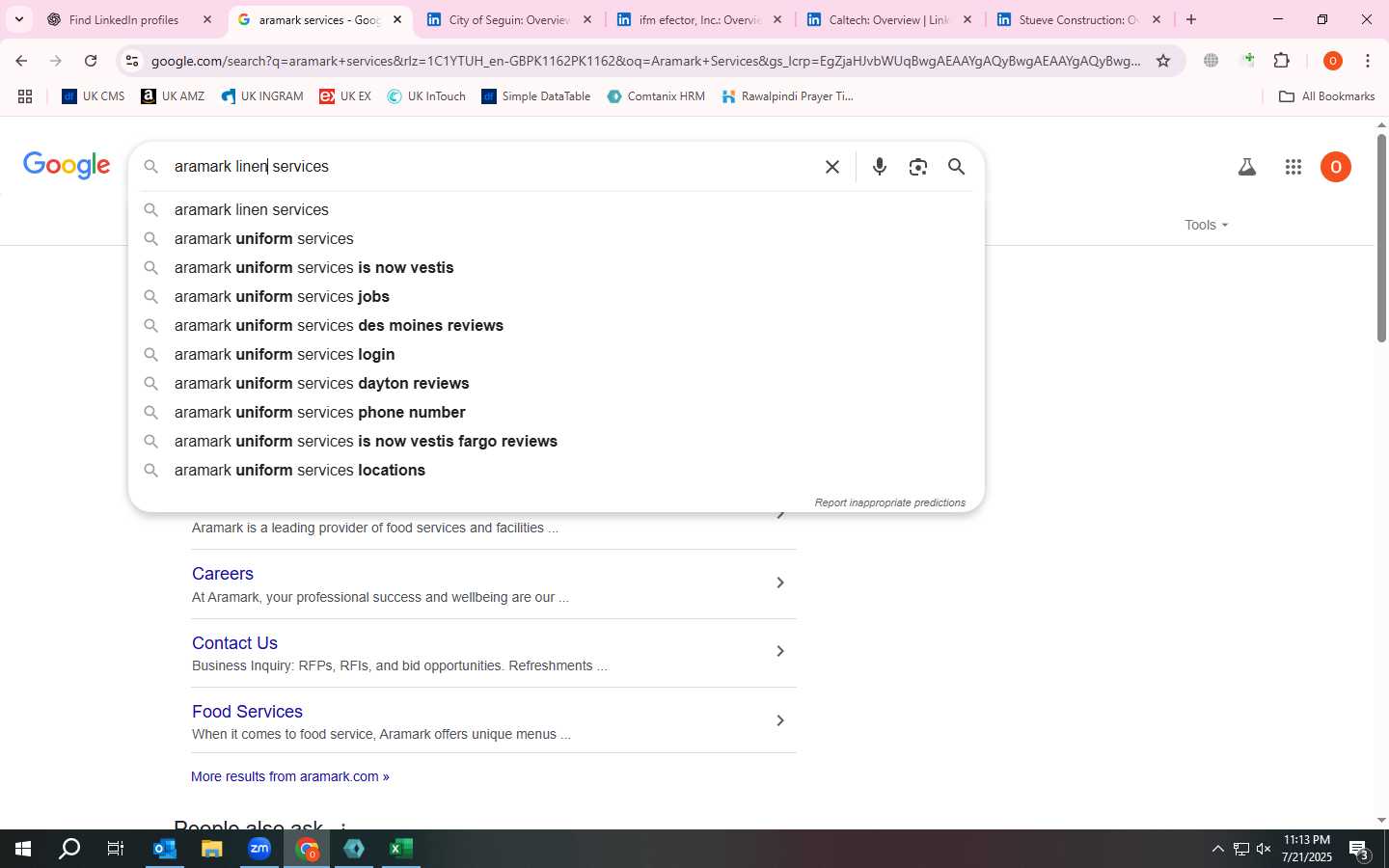Image resolution: width=1389 pixels, height=868 pixels.
Task: Select suggestion vestis fargo reviews
Action: [556, 442]
